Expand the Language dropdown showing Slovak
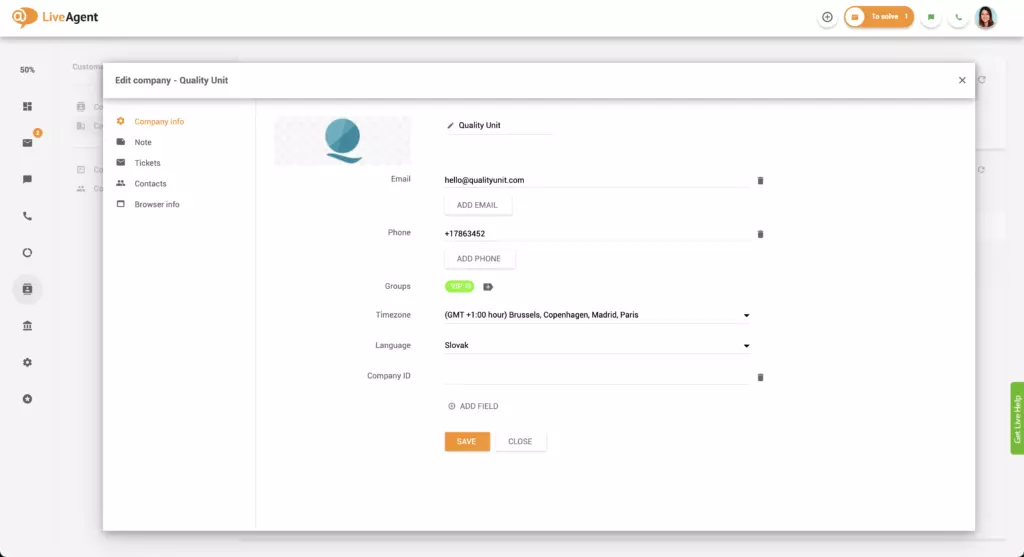 tap(746, 346)
